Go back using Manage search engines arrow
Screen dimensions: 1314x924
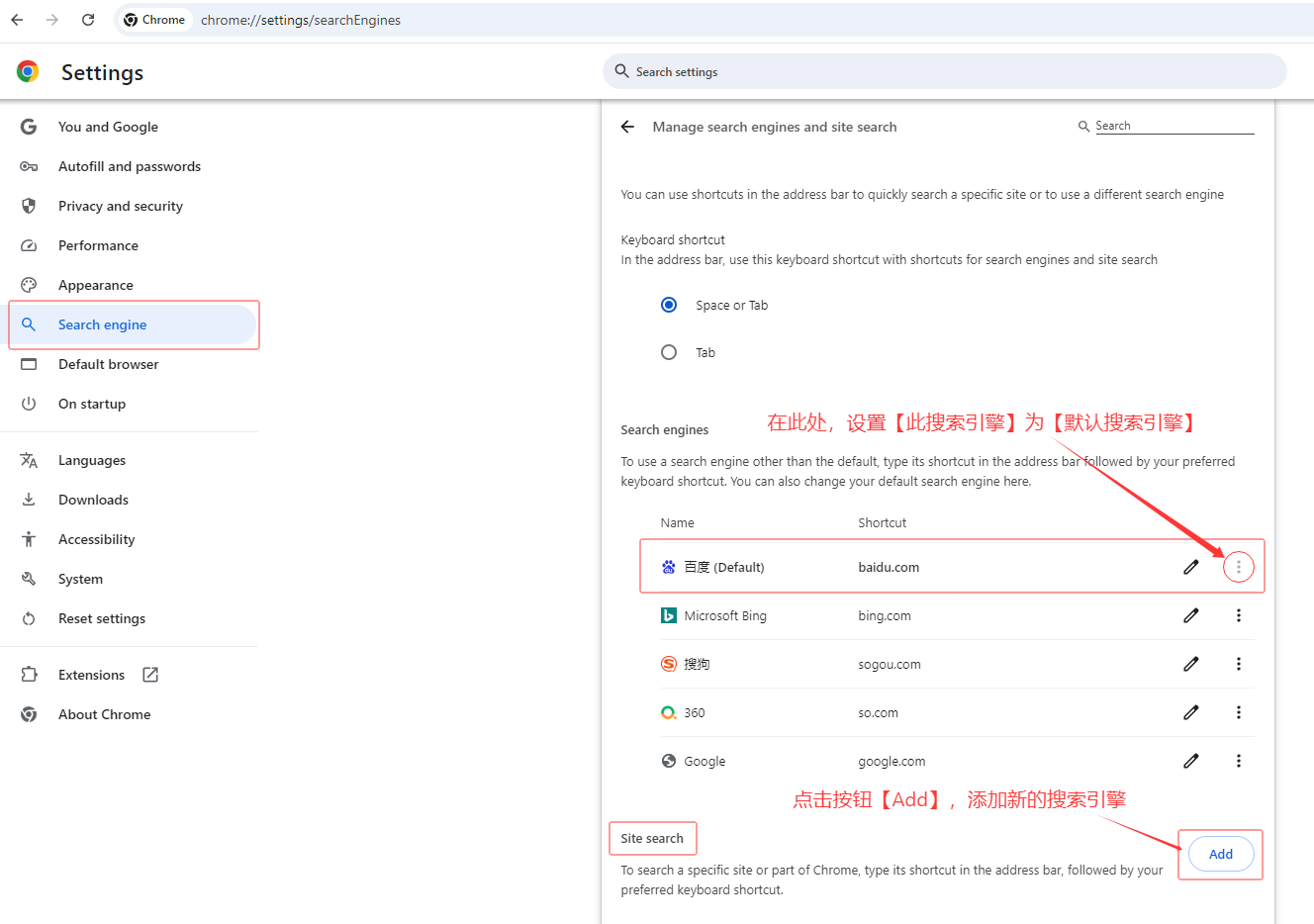(627, 127)
